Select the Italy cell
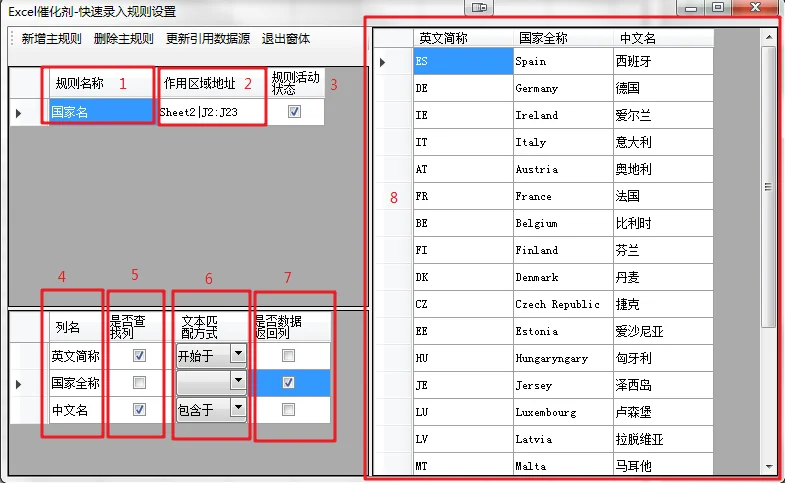 tap(563, 142)
